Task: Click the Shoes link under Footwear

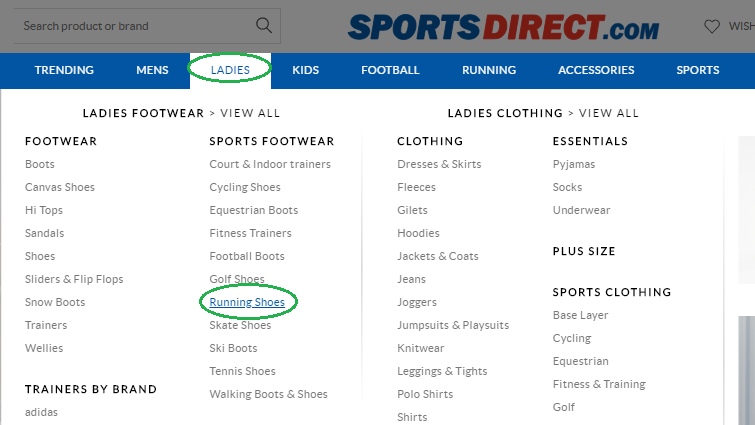Action: (x=40, y=256)
